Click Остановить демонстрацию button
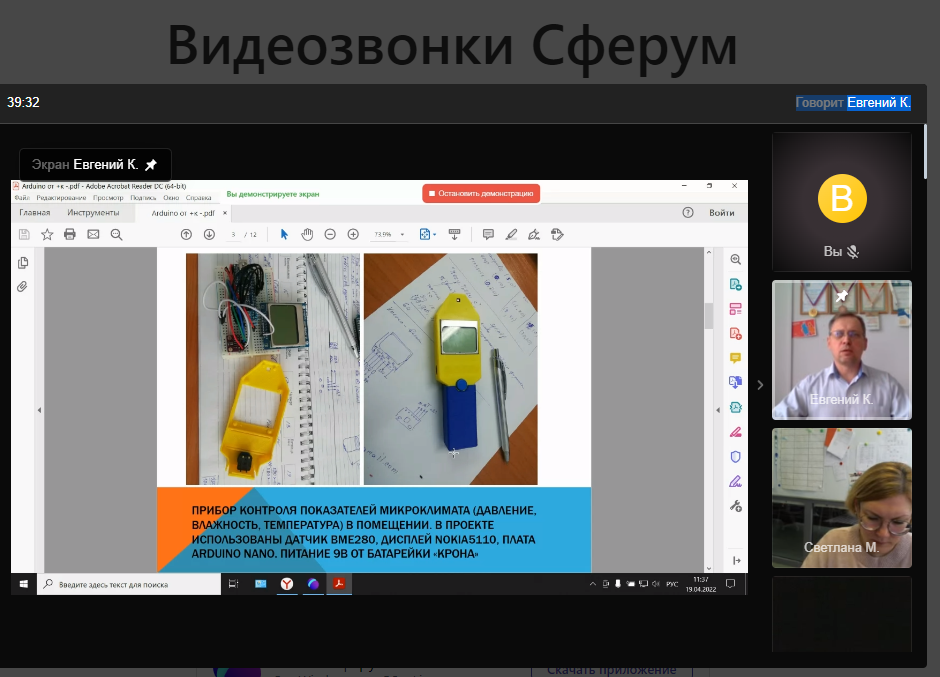 pyautogui.click(x=481, y=193)
